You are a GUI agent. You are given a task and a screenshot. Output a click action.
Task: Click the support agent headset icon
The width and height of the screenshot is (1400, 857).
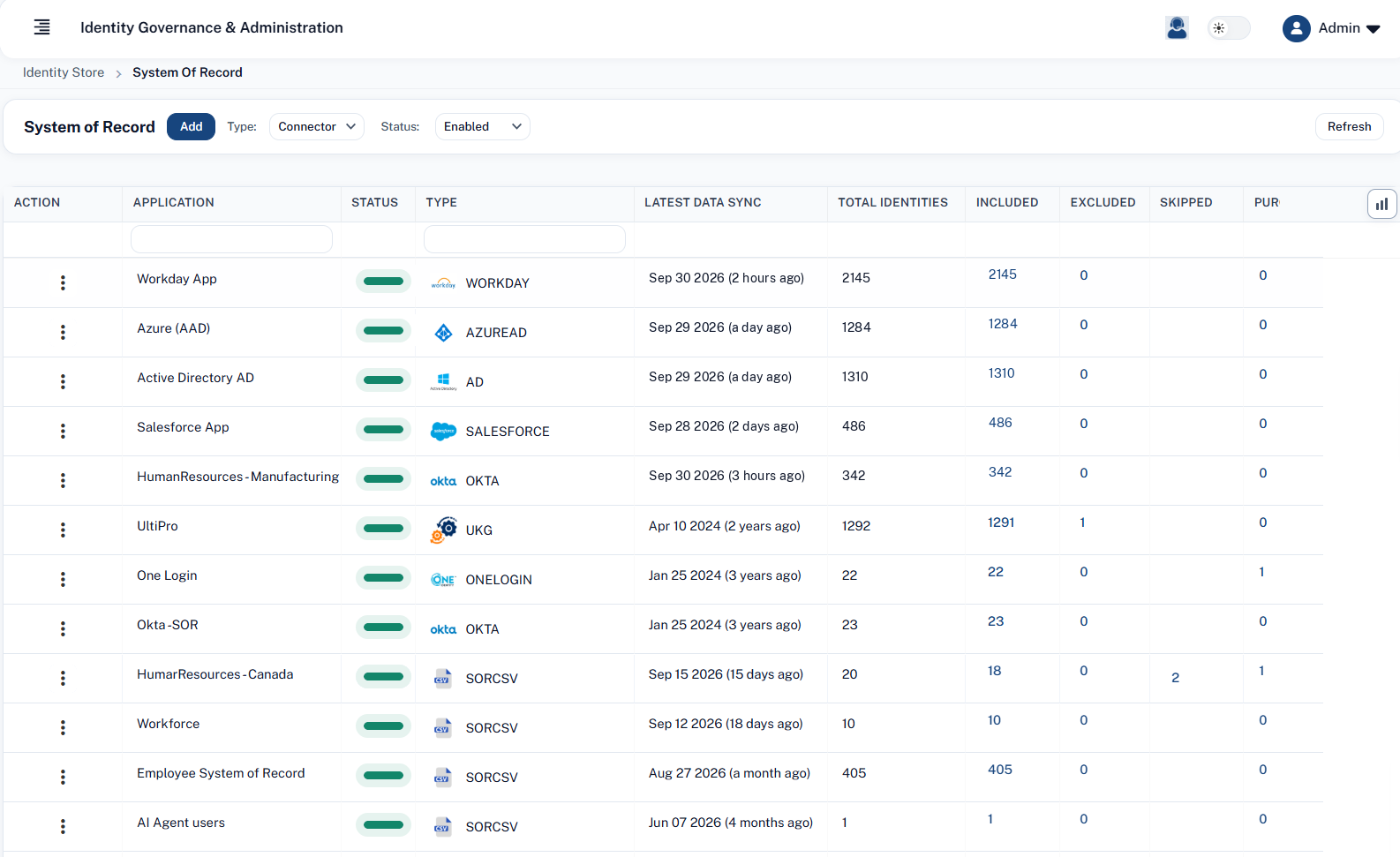pos(1177,28)
